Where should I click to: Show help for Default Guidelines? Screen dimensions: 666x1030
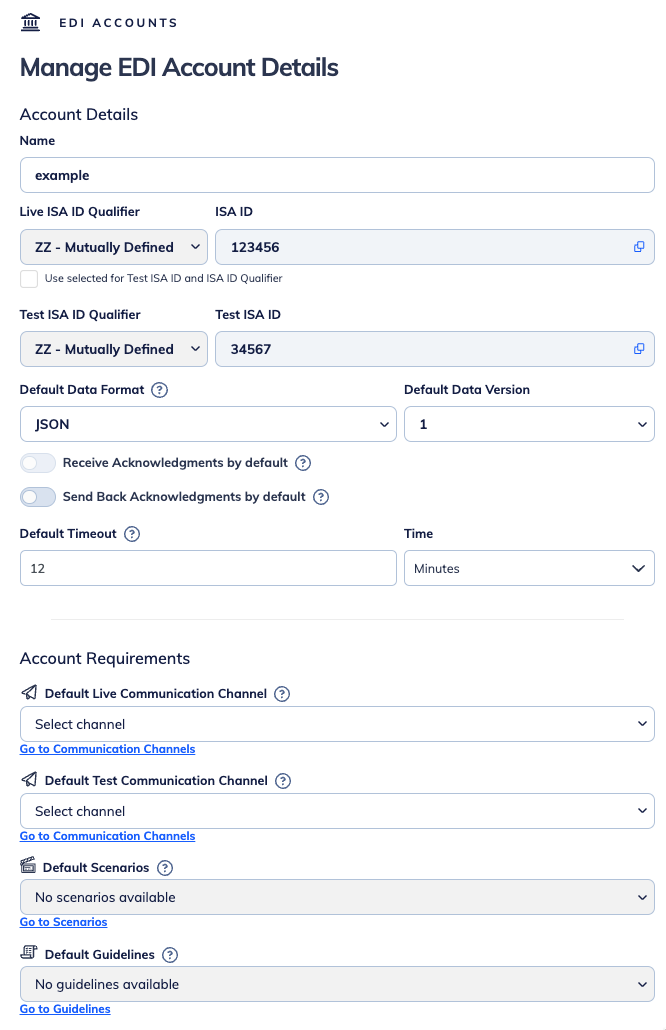[x=170, y=954]
